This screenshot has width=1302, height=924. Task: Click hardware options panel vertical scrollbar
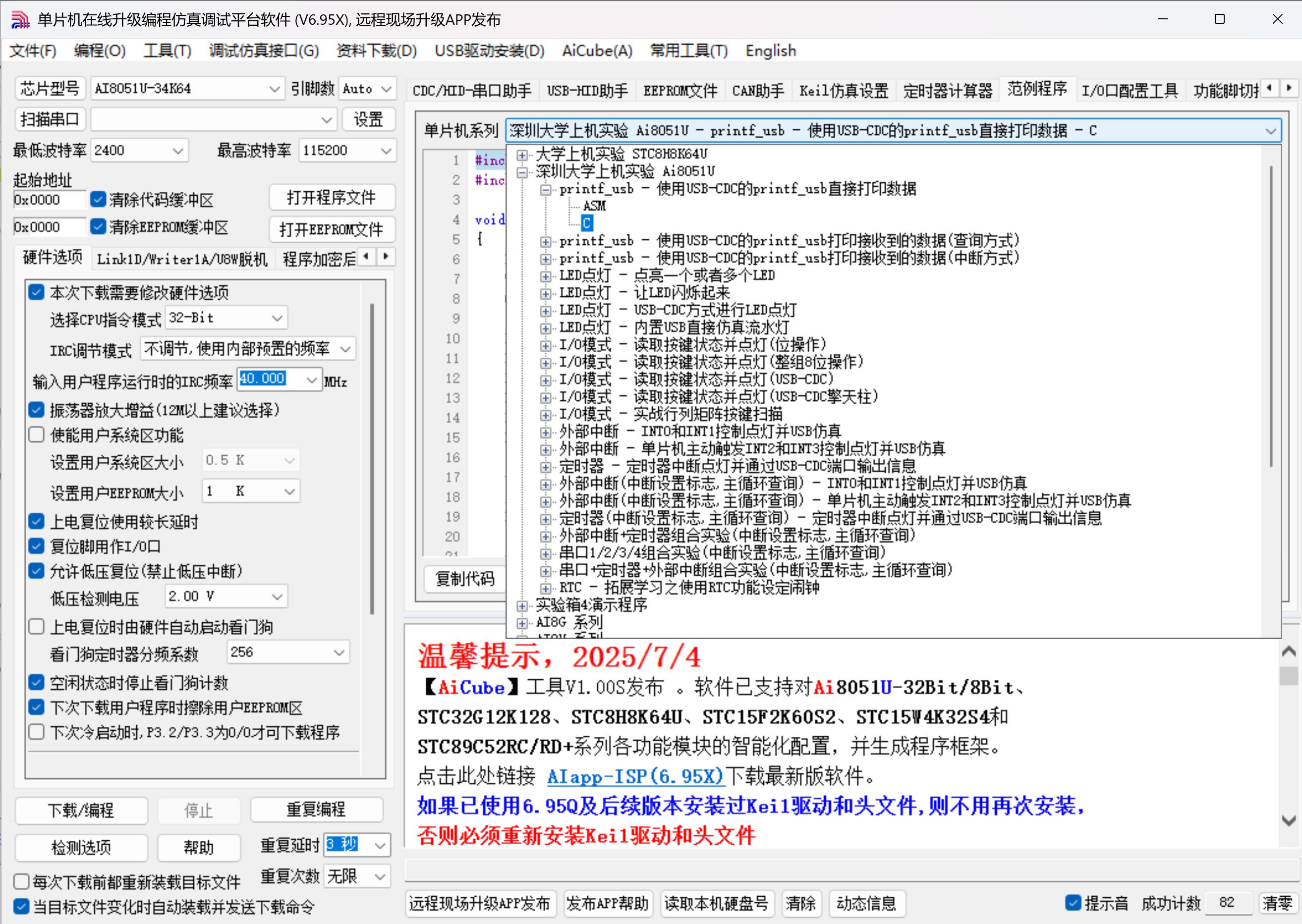click(372, 459)
